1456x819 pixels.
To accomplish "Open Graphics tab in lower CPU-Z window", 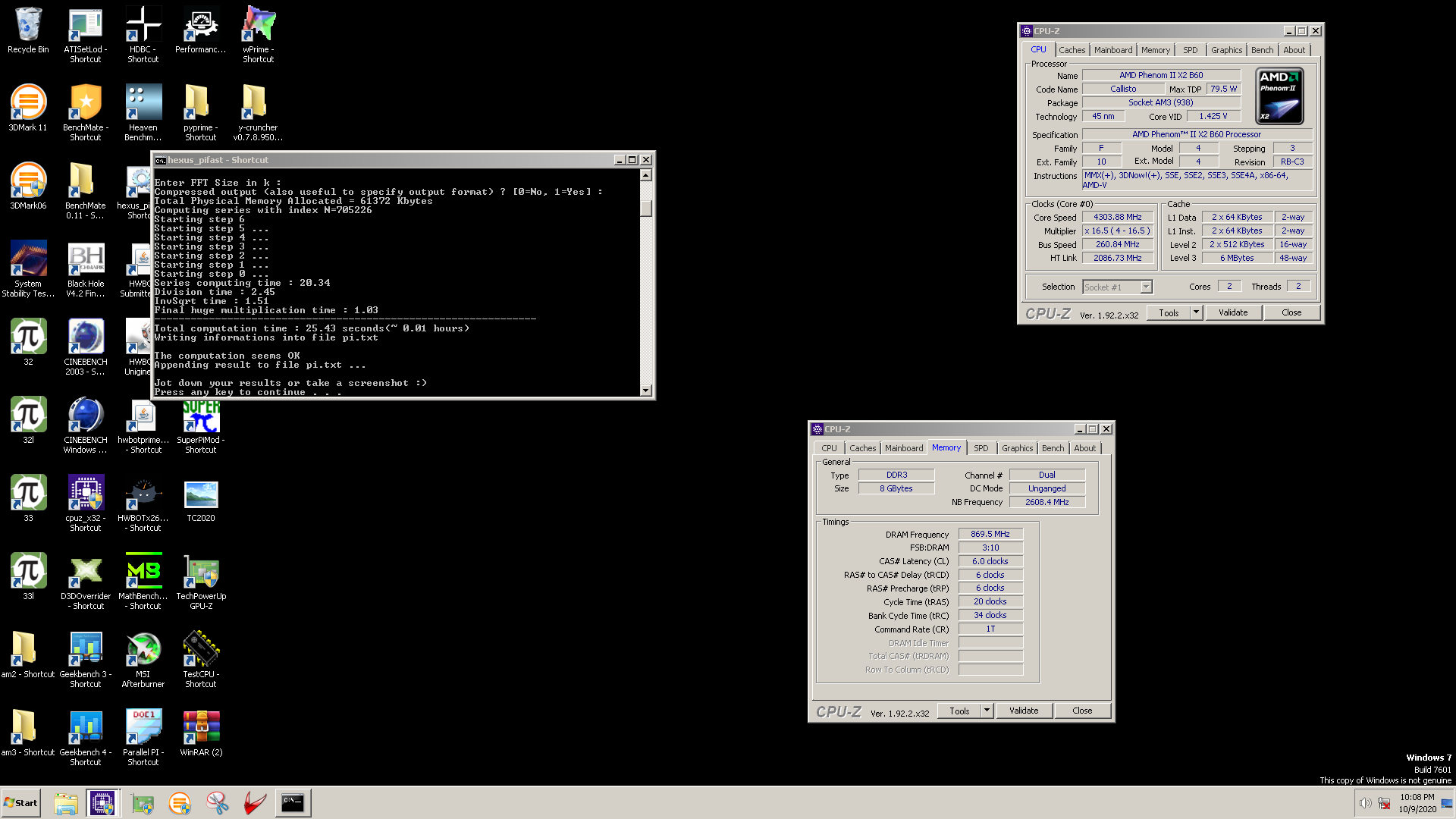I will coord(1017,448).
